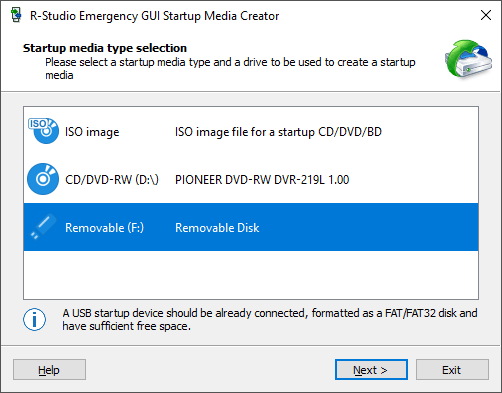Click the R-Studio title bar app icon
502x393 pixels.
(x=16, y=15)
